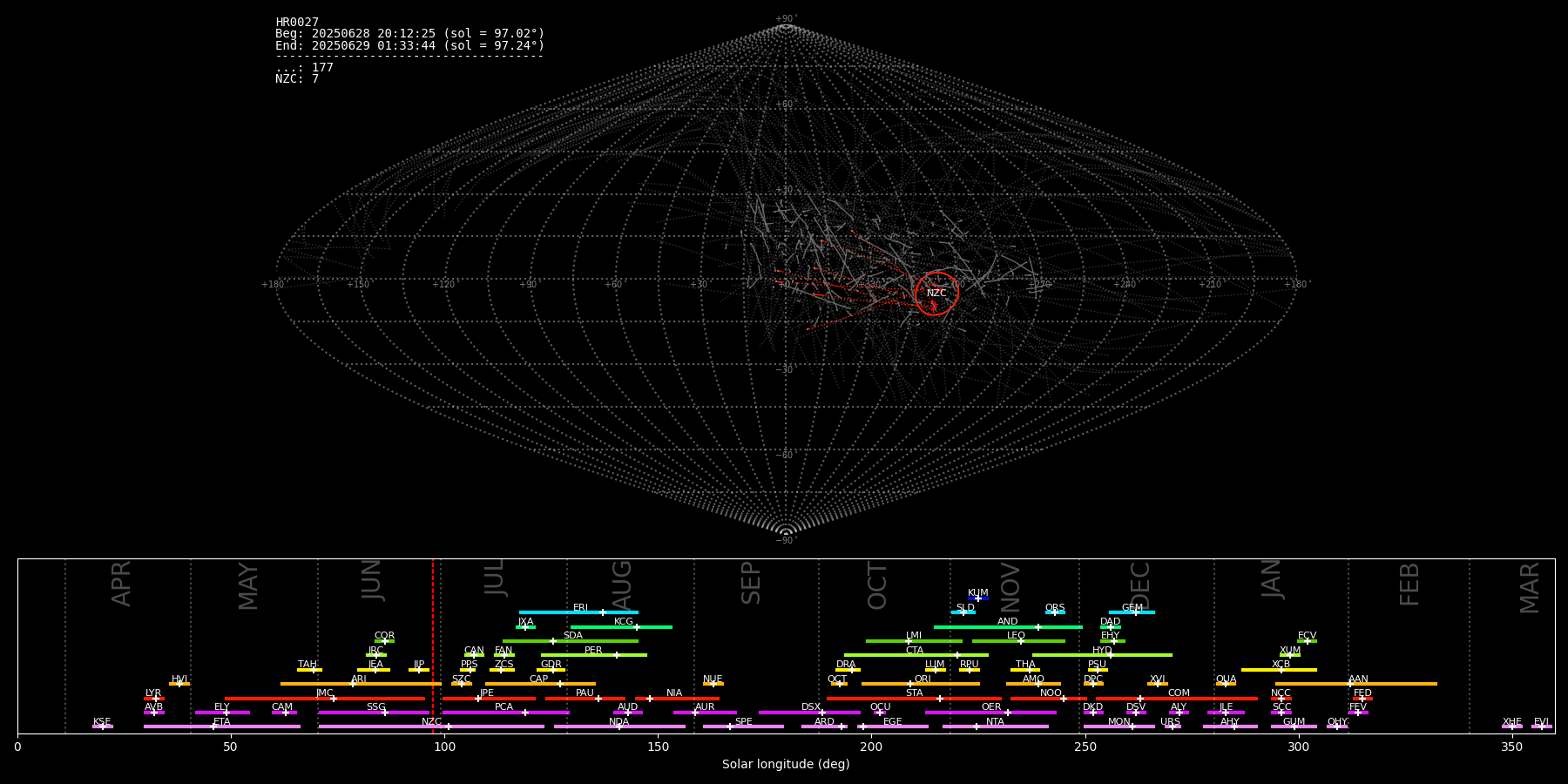The image size is (1568, 784).
Task: Click the AAN shower label
Action: (1359, 679)
